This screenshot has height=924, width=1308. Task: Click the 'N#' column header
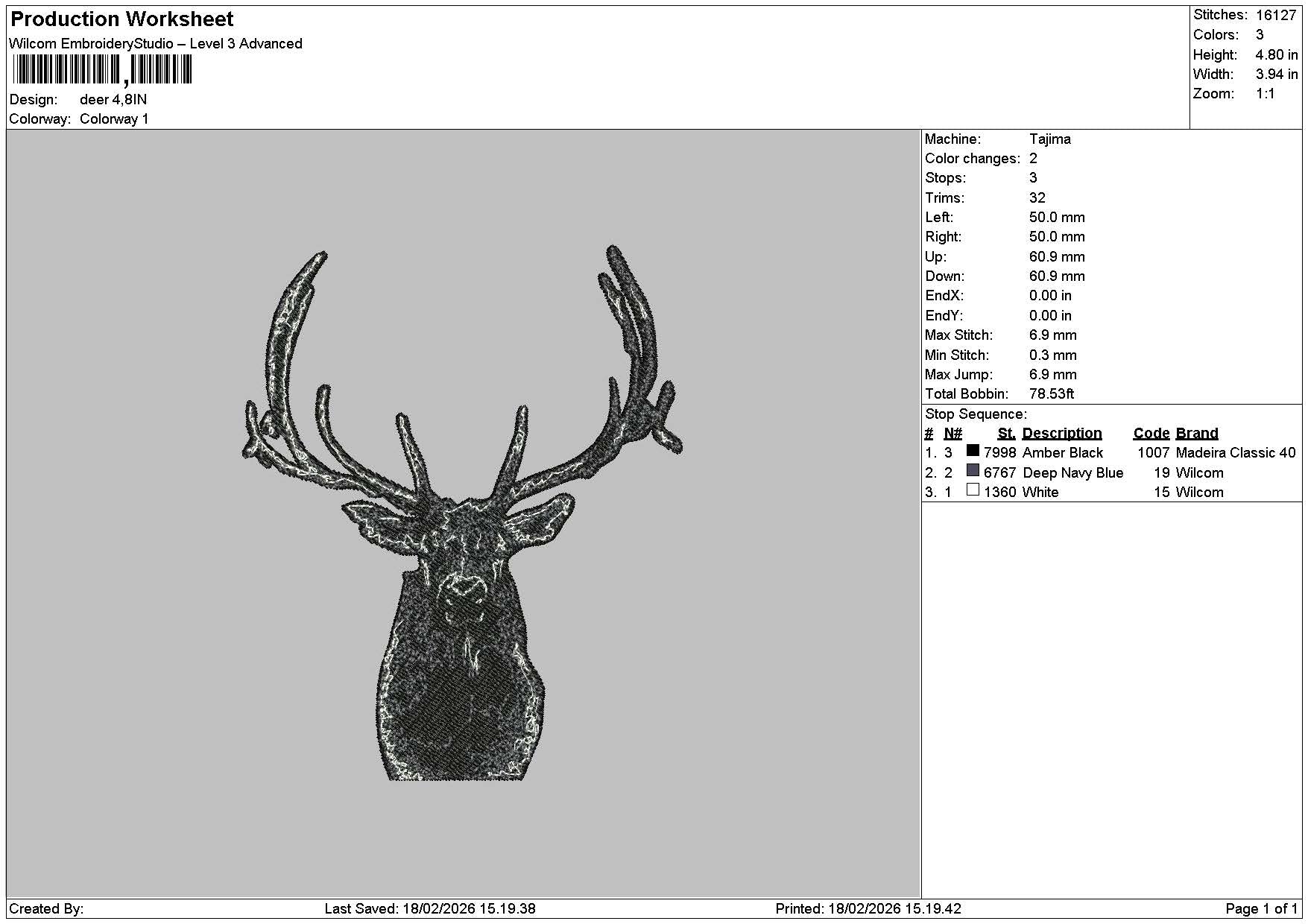[x=952, y=434]
